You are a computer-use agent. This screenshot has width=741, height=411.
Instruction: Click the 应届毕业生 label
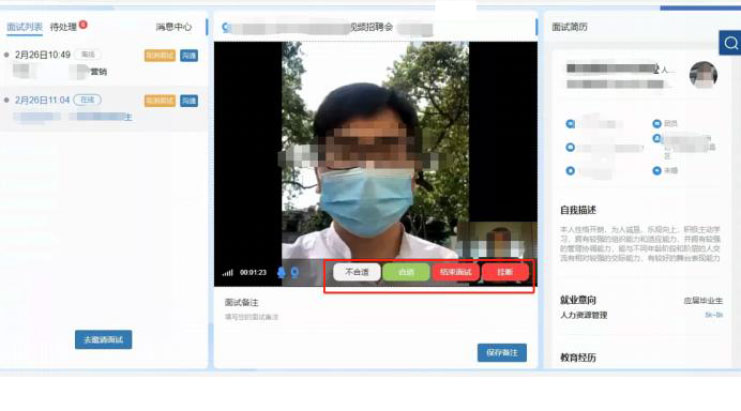pyautogui.click(x=703, y=300)
